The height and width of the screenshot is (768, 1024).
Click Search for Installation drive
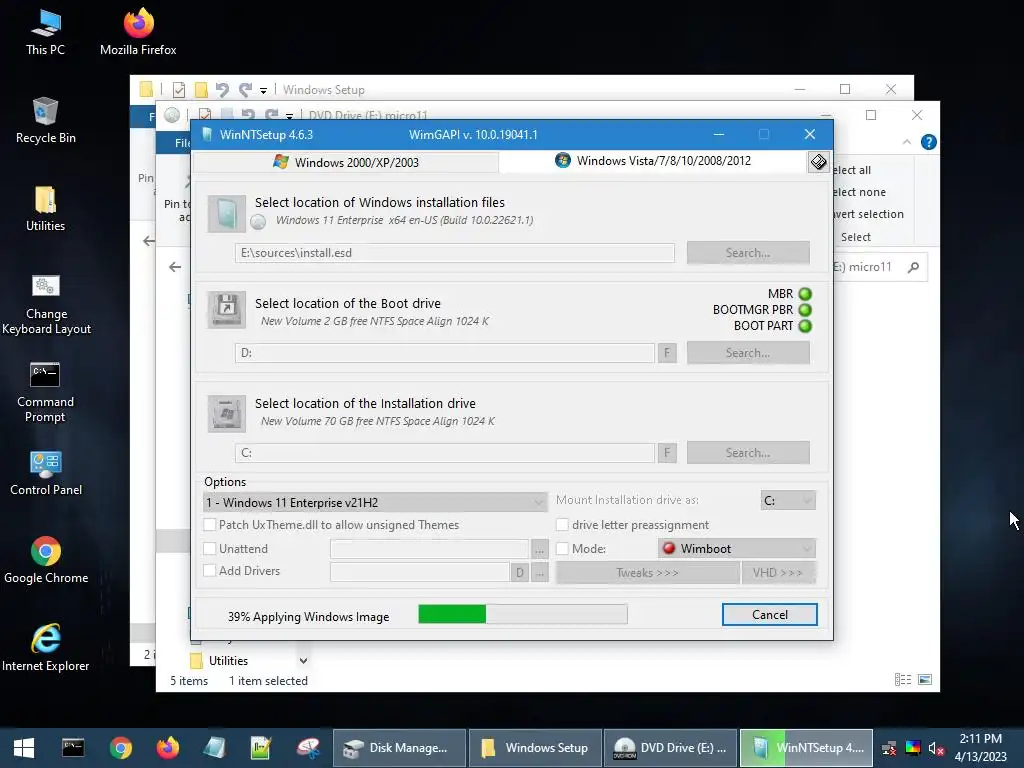point(748,453)
